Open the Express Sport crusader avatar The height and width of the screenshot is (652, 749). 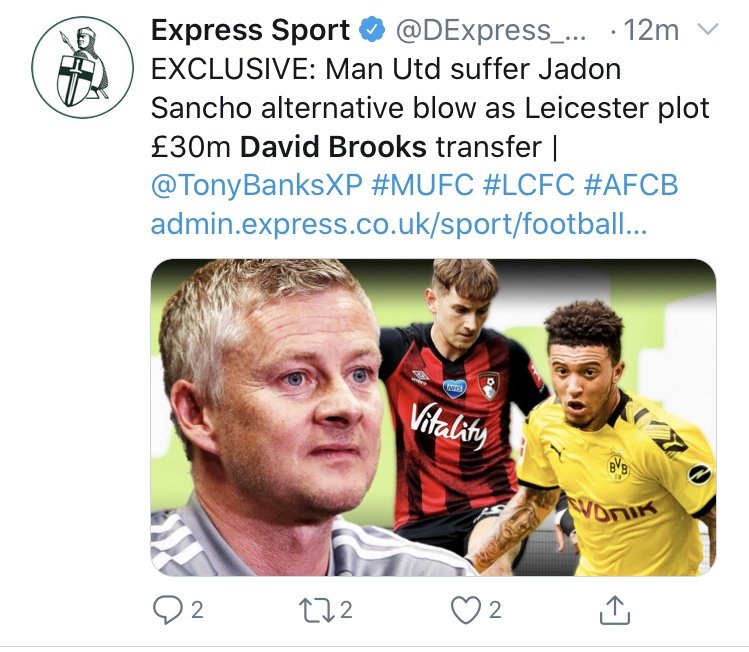pos(83,67)
